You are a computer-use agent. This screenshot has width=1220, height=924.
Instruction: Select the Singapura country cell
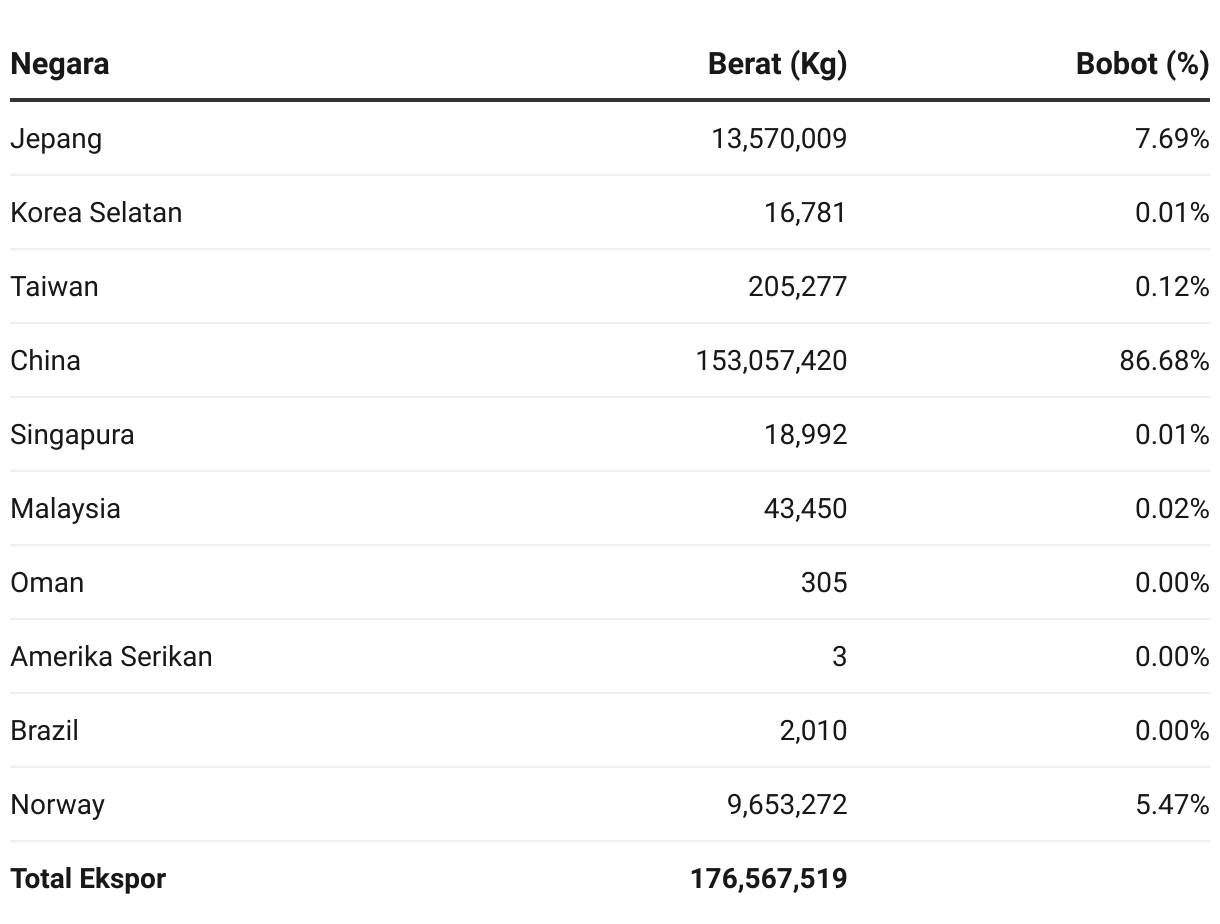[72, 435]
